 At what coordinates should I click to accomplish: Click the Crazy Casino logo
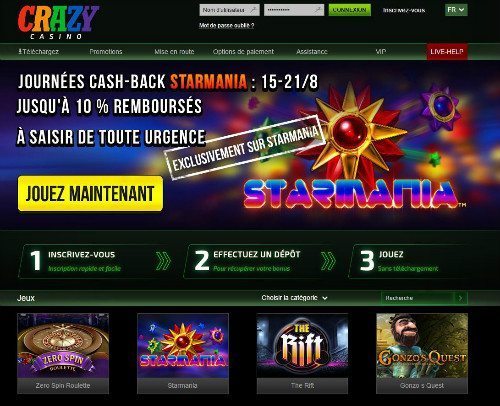click(x=58, y=23)
